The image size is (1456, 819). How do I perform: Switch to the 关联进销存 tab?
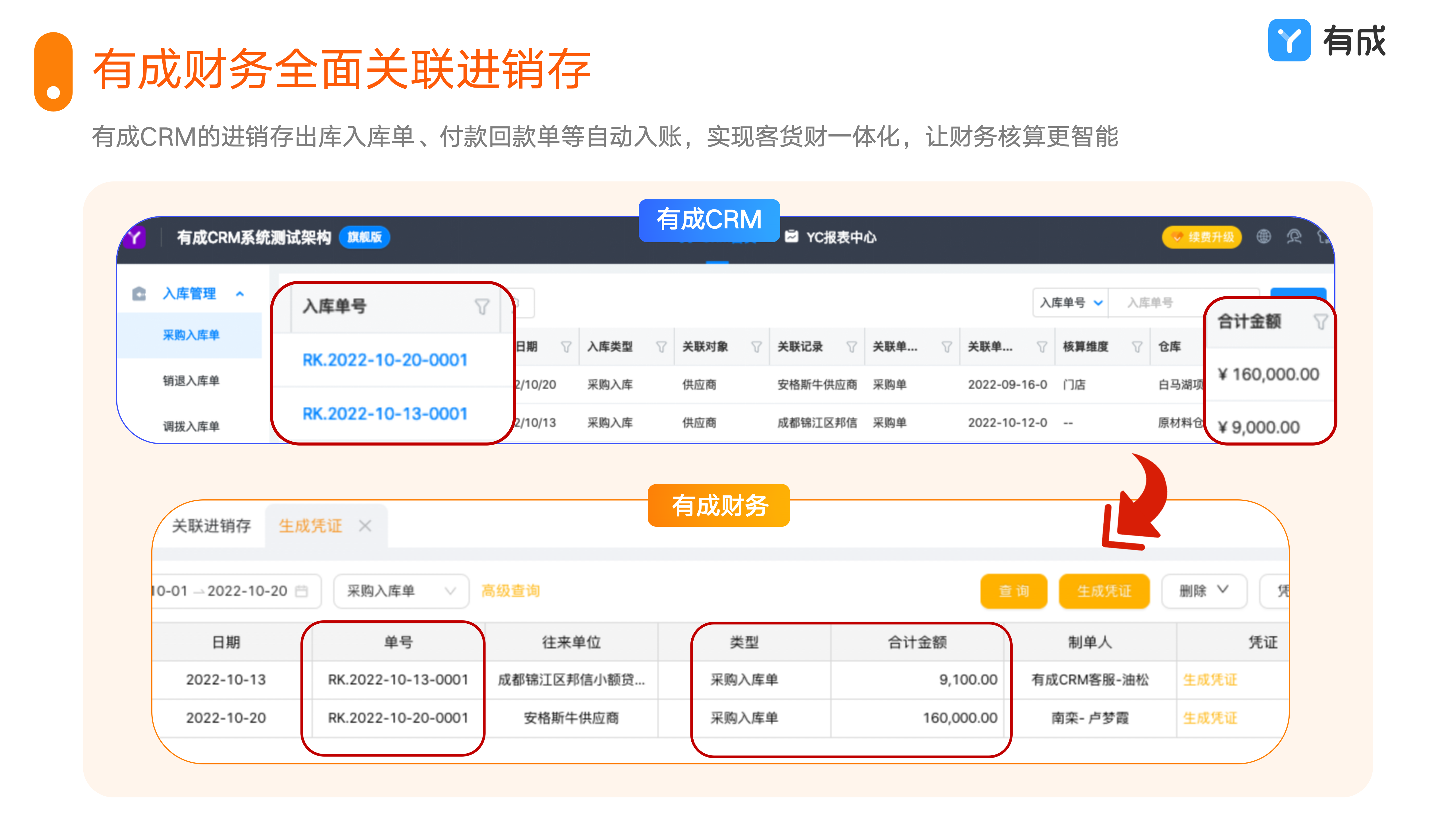coord(211,526)
